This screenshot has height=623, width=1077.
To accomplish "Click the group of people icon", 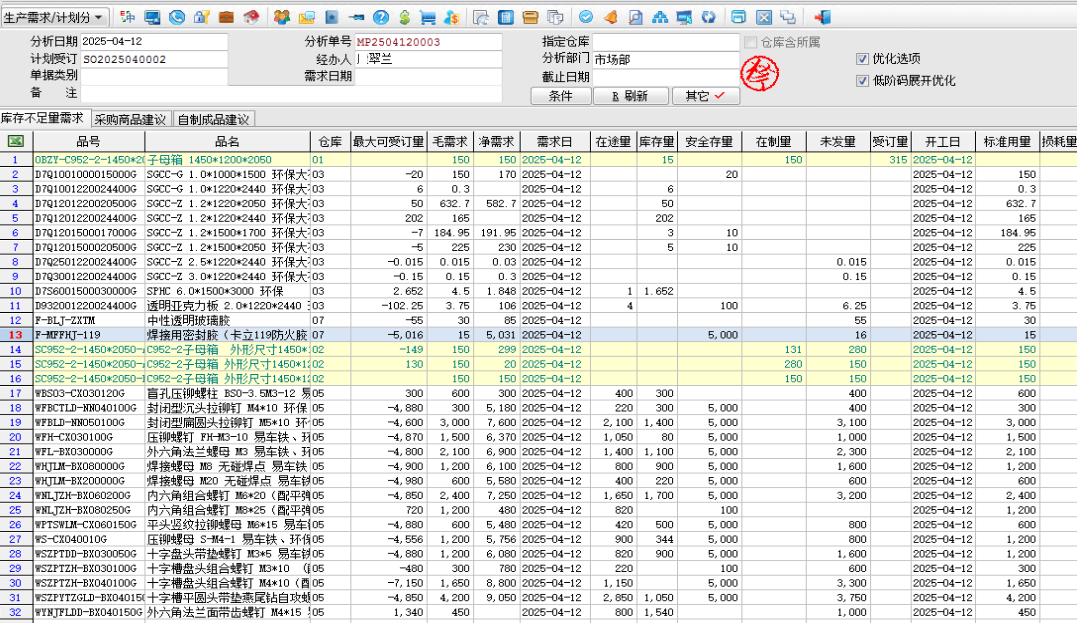I will [x=282, y=17].
